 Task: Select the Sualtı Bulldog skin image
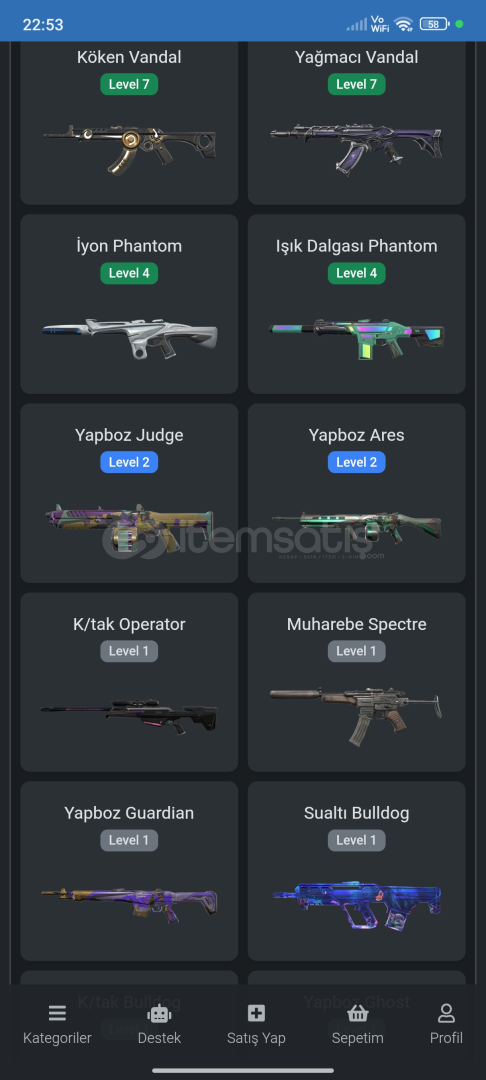click(357, 906)
